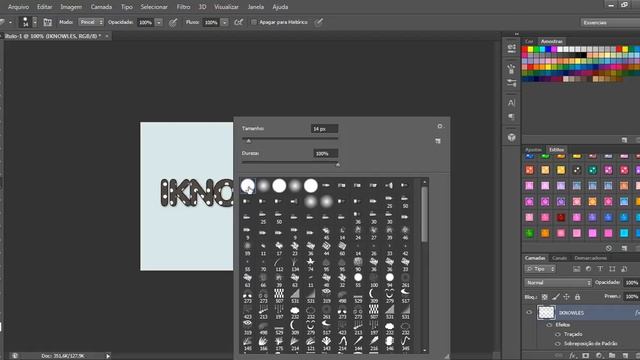This screenshot has width=640, height=360.
Task: Close the IKNOWLES document tab
Action: pos(107,36)
